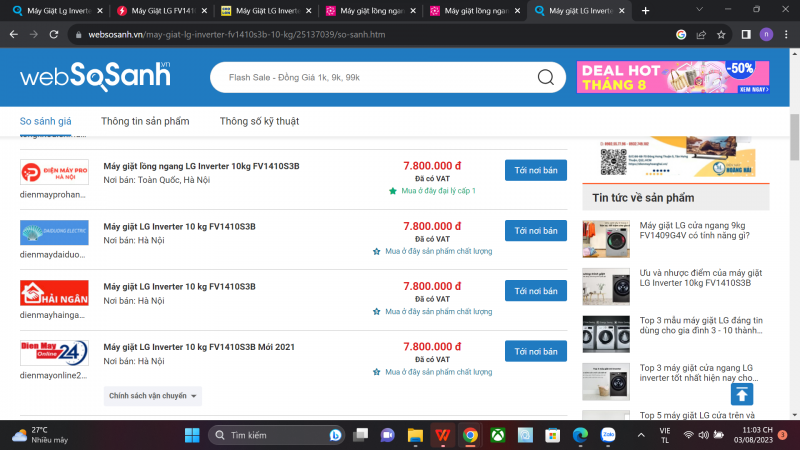Switch to Máy Giặt LG FV141 browser tab

[161, 11]
